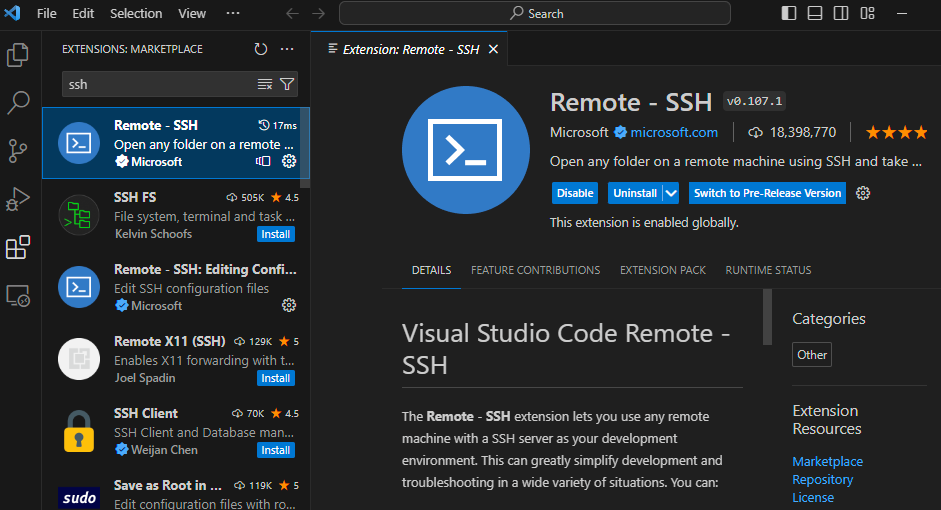Select the Remote X11 (SSH) entry
Image resolution: width=941 pixels, height=510 pixels.
[176, 359]
